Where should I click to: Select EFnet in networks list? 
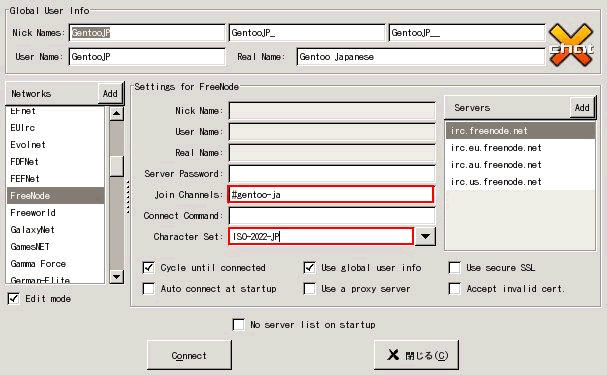coord(55,111)
